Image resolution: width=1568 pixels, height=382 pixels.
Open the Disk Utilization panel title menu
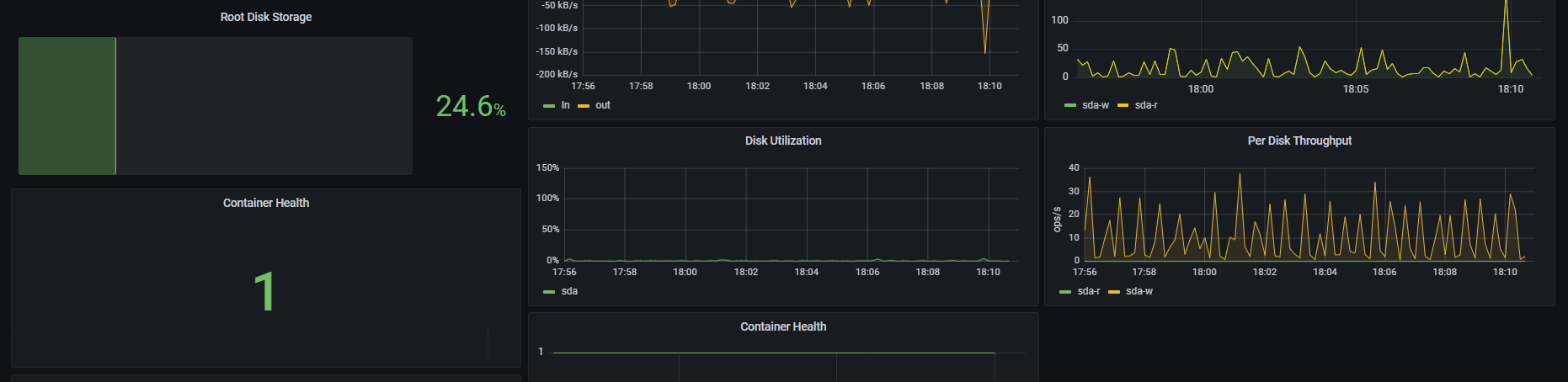[783, 141]
